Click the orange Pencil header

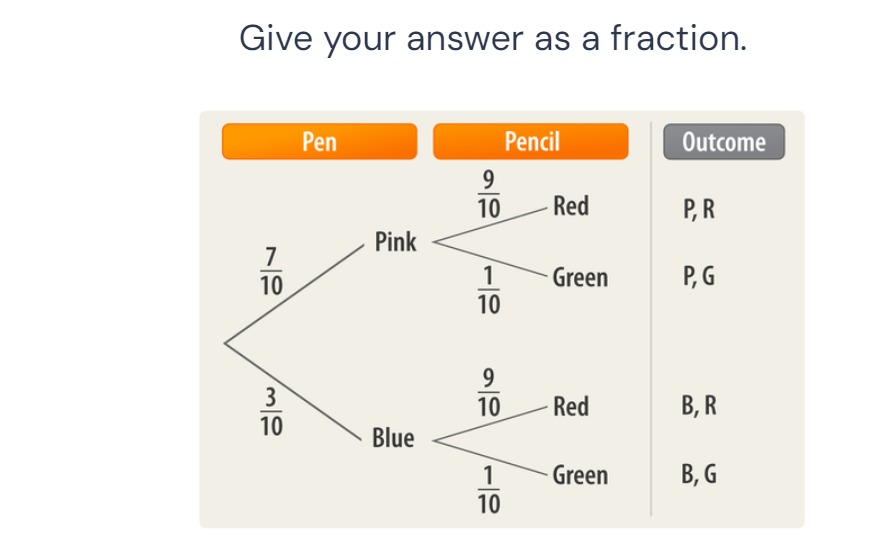(x=531, y=141)
